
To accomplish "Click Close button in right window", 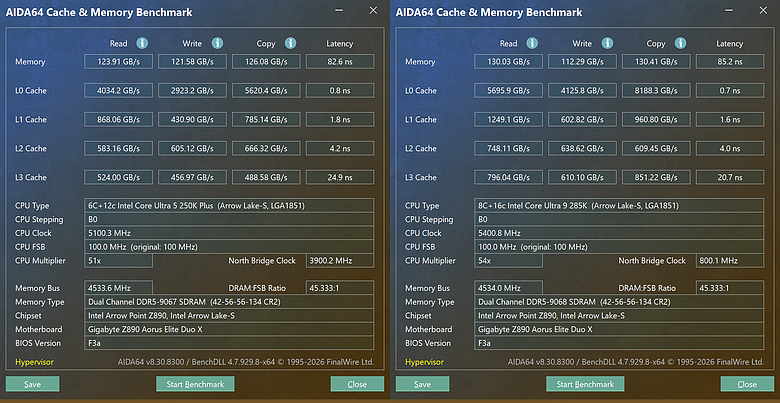I will pos(747,384).
